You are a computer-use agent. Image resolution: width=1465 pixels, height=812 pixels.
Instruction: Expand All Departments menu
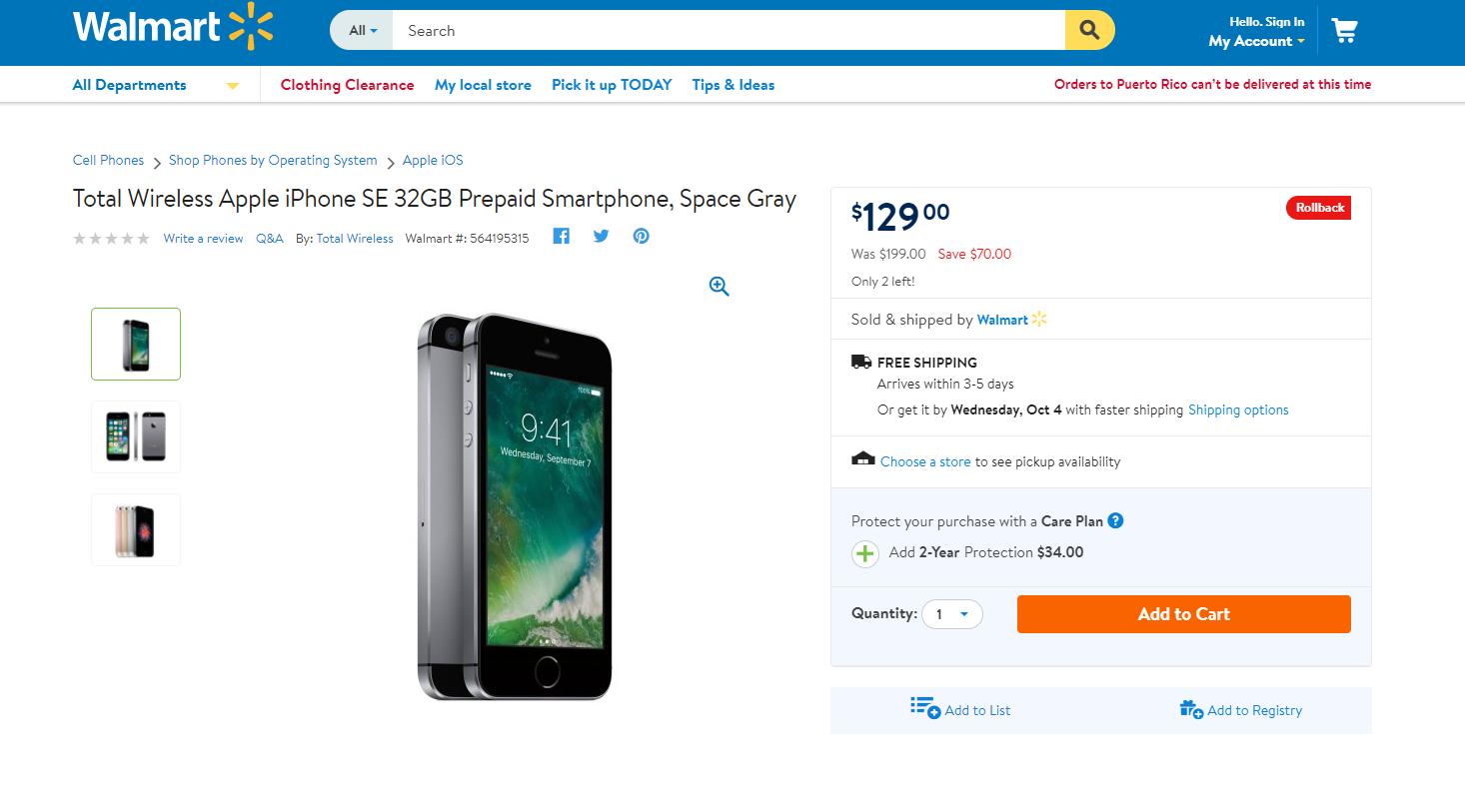156,85
